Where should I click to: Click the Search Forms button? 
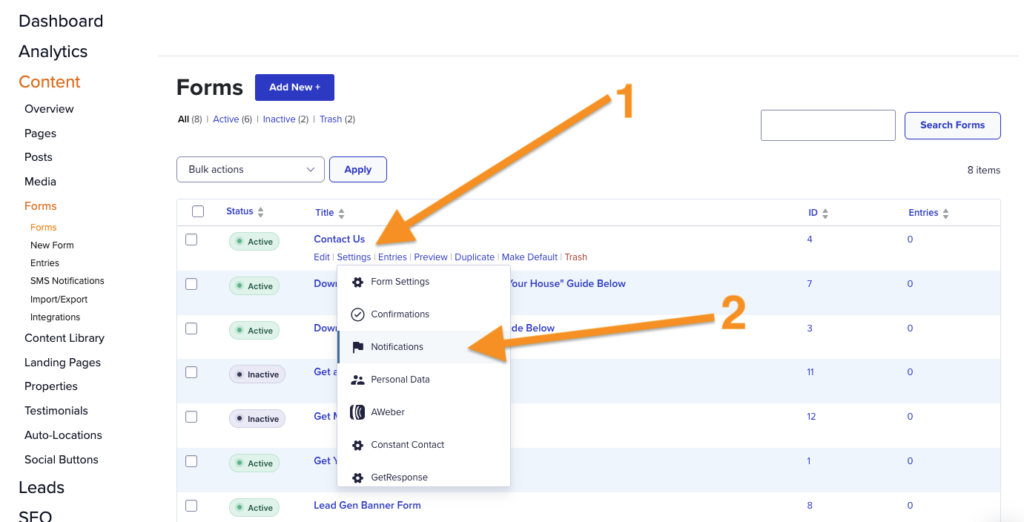tap(952, 125)
